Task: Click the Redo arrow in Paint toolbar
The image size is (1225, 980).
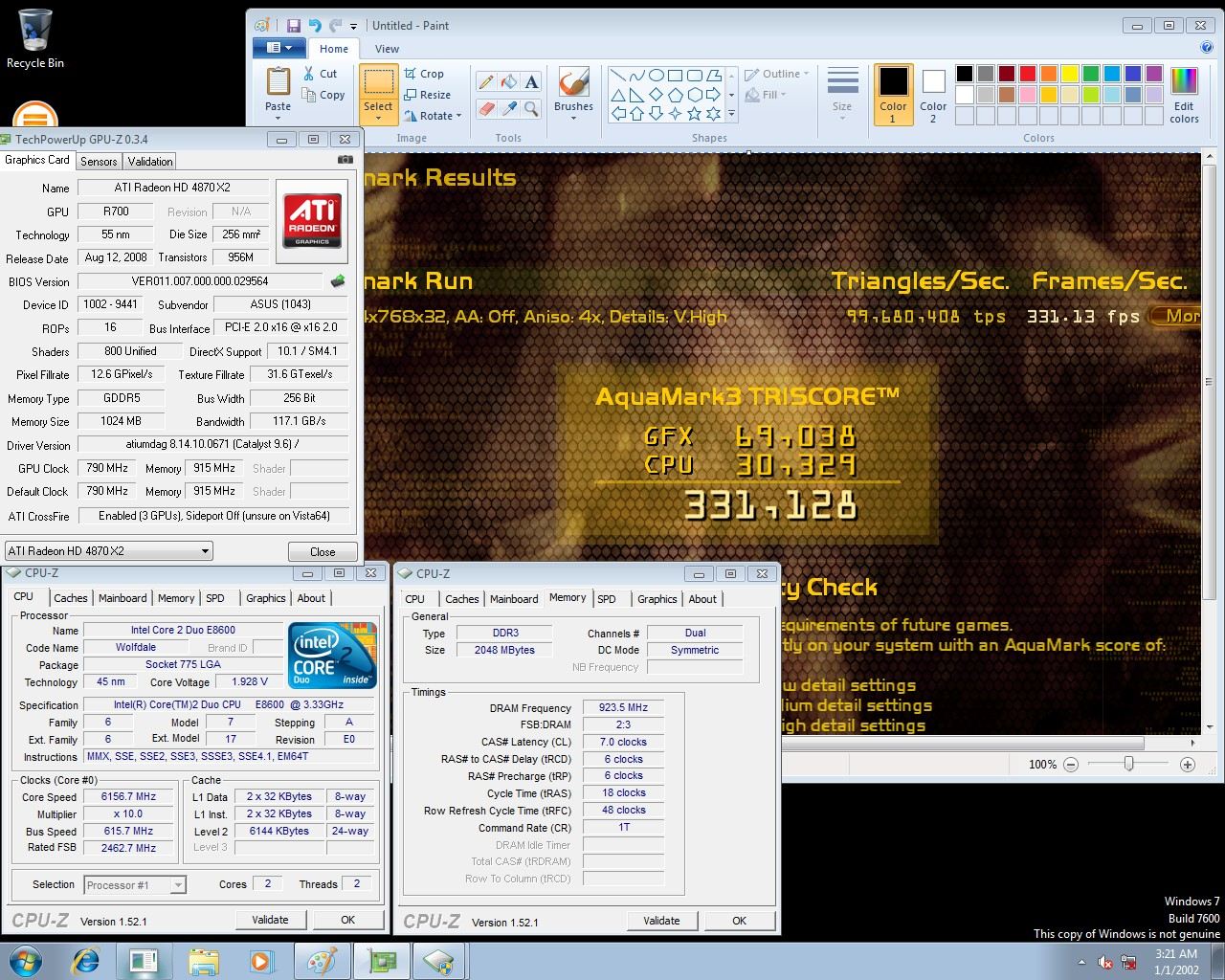Action: [x=335, y=26]
